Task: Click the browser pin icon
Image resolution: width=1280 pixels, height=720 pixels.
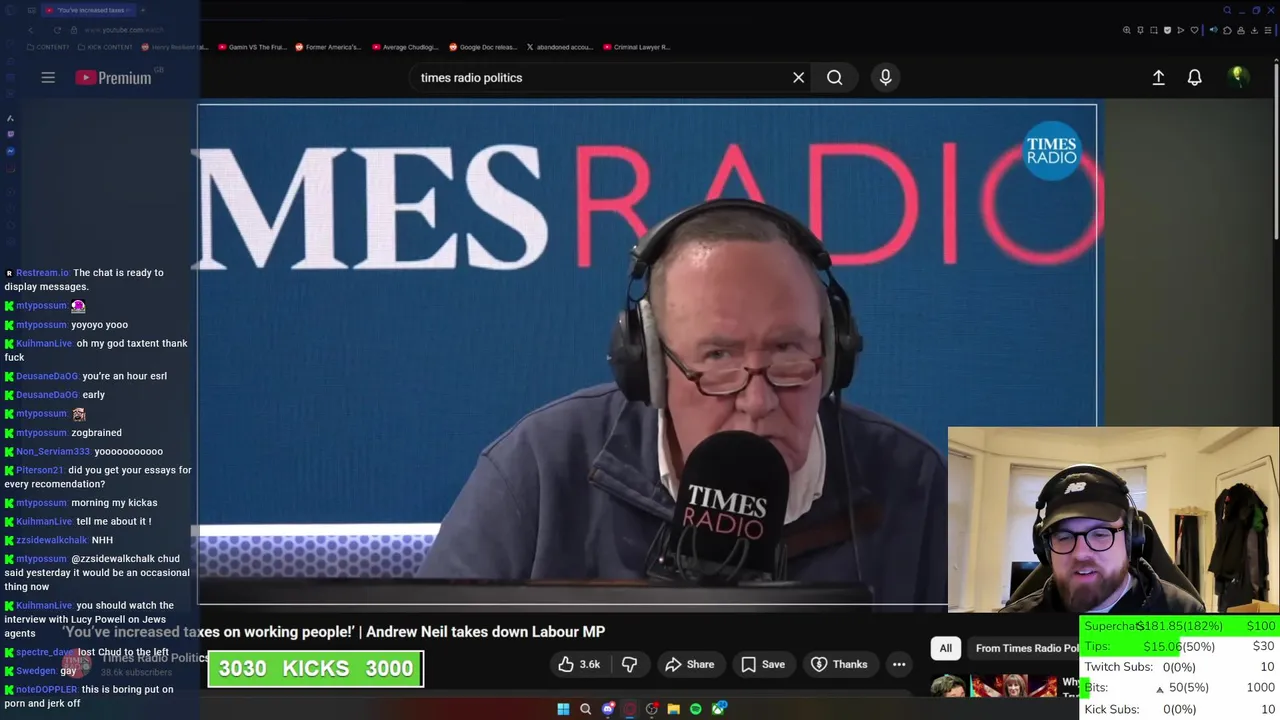Action: [x=1140, y=30]
